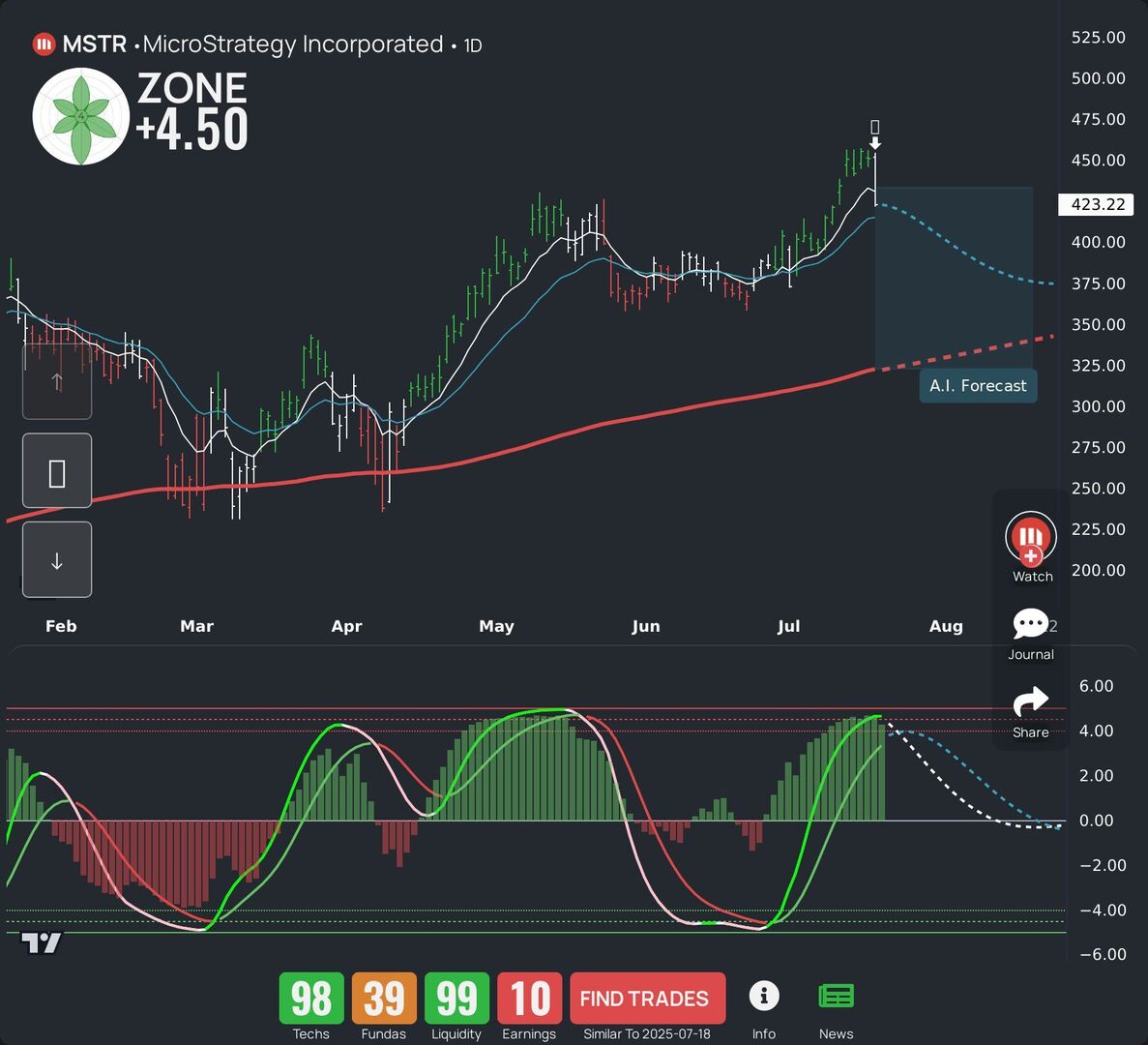
Task: Click the Aug label on time axis
Action: (946, 626)
